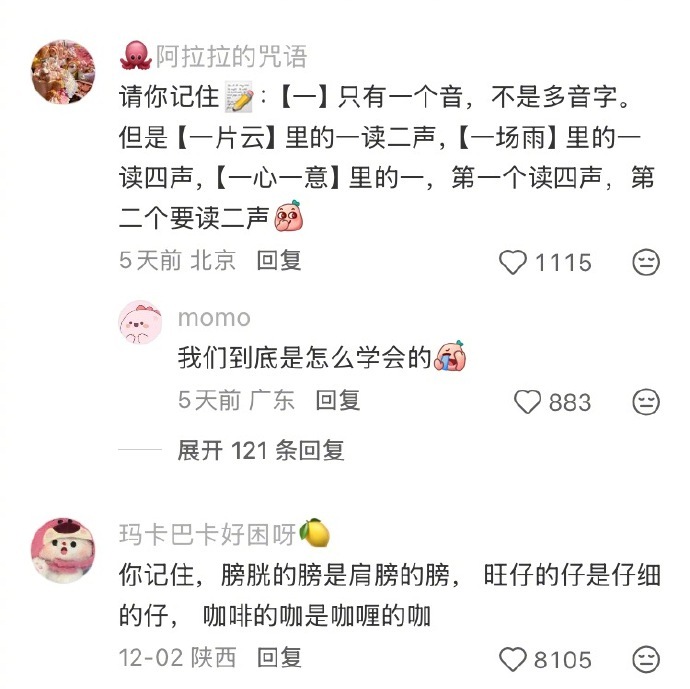Reply to 阿拉拉的咒语's comment via 回复

[279, 260]
